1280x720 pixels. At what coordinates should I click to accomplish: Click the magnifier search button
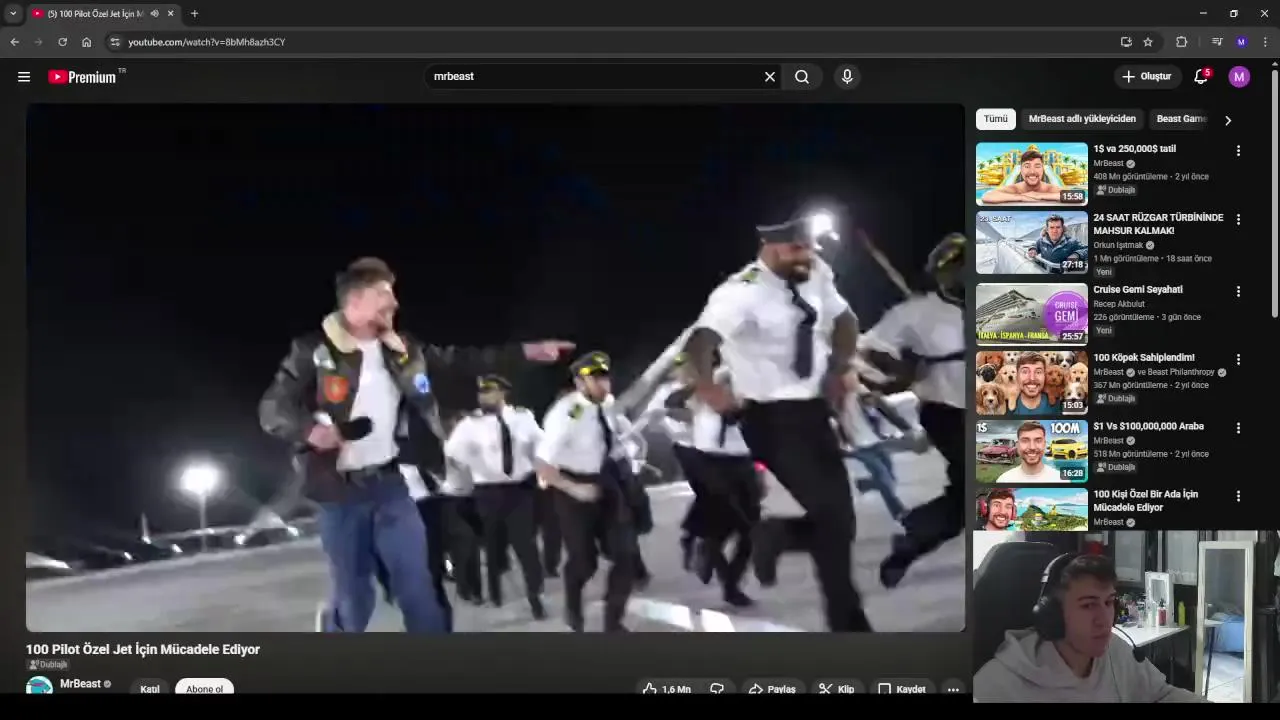pos(802,77)
